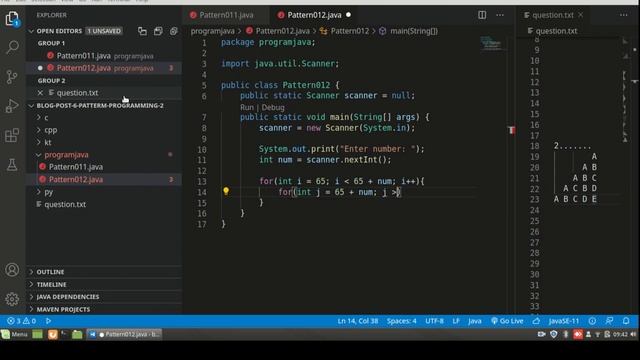The image size is (640, 360).
Task: Open errors and warnings in status bar
Action: tap(21, 321)
